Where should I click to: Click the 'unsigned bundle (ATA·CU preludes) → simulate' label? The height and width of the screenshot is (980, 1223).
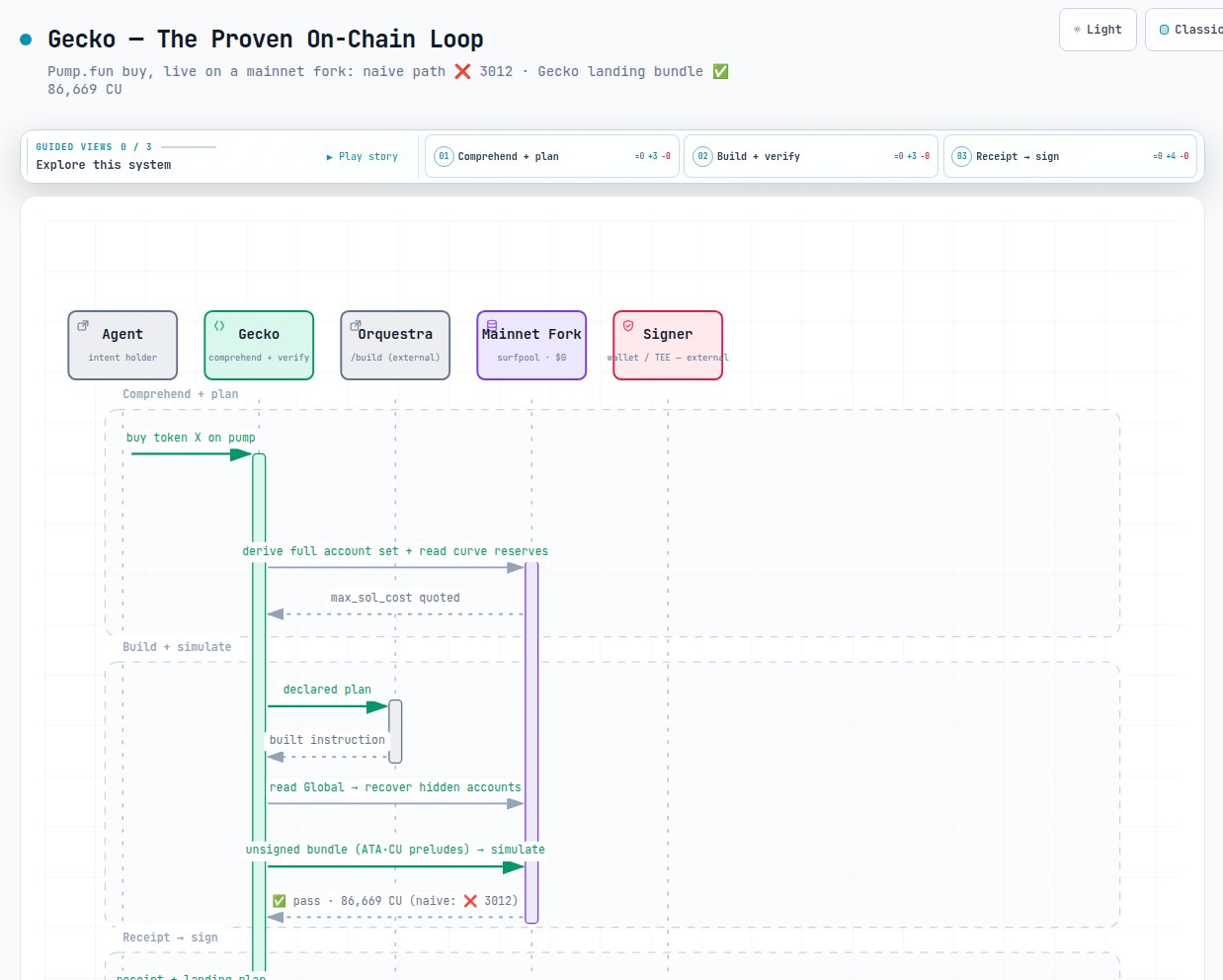[395, 850]
